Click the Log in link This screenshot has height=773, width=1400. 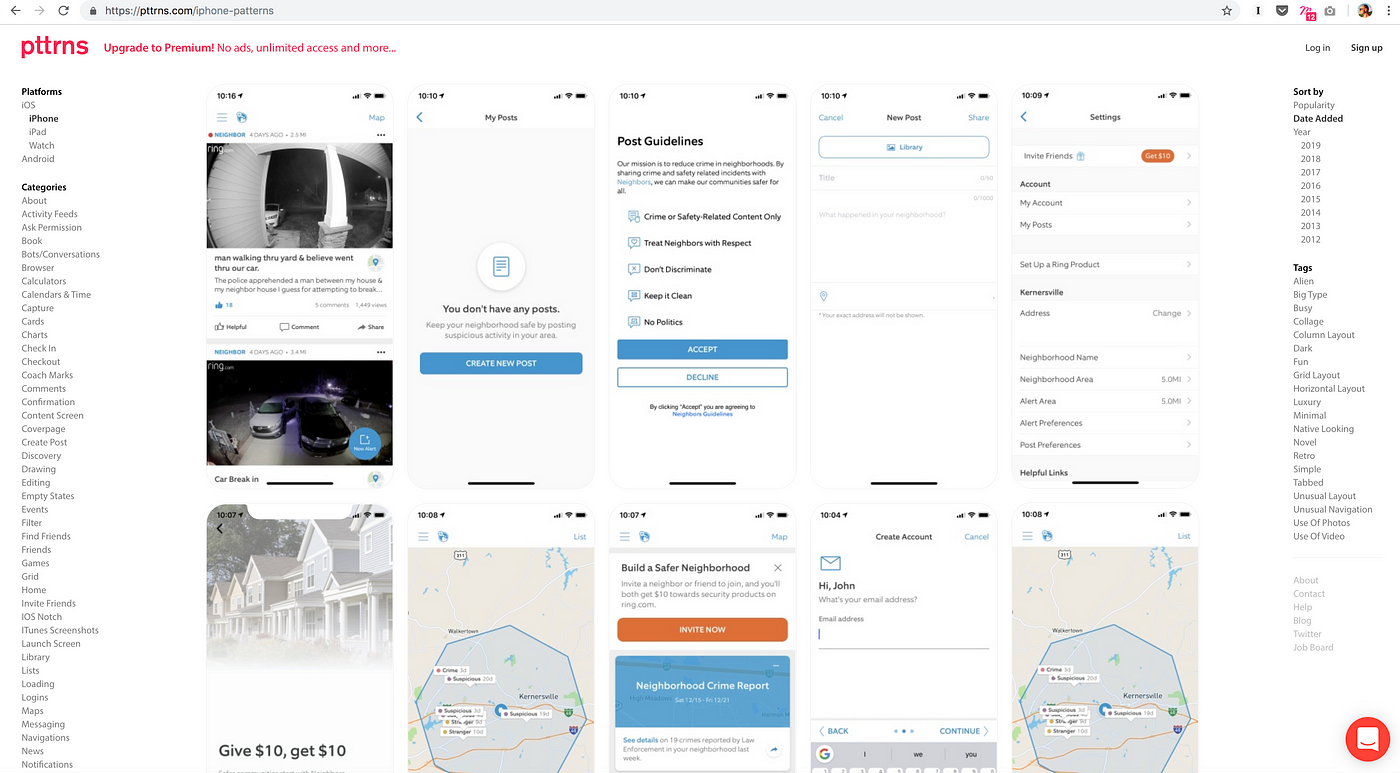click(1318, 47)
